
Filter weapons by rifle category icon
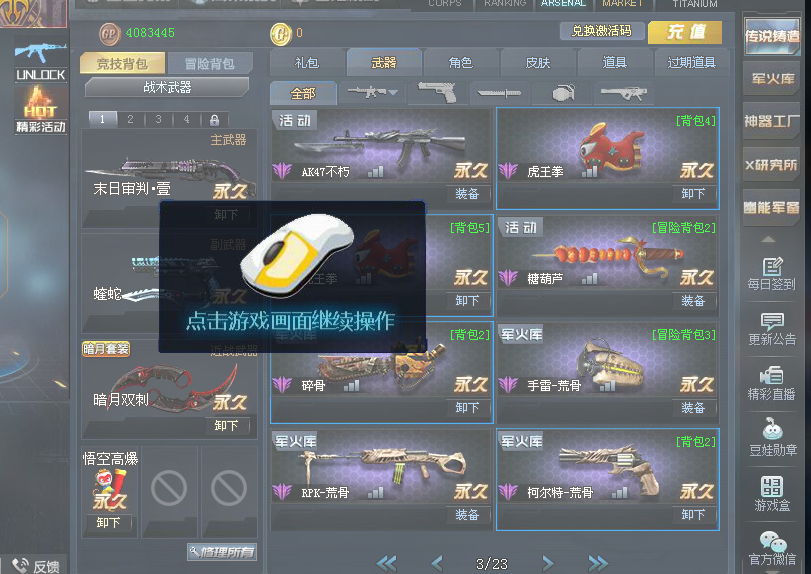[x=373, y=93]
